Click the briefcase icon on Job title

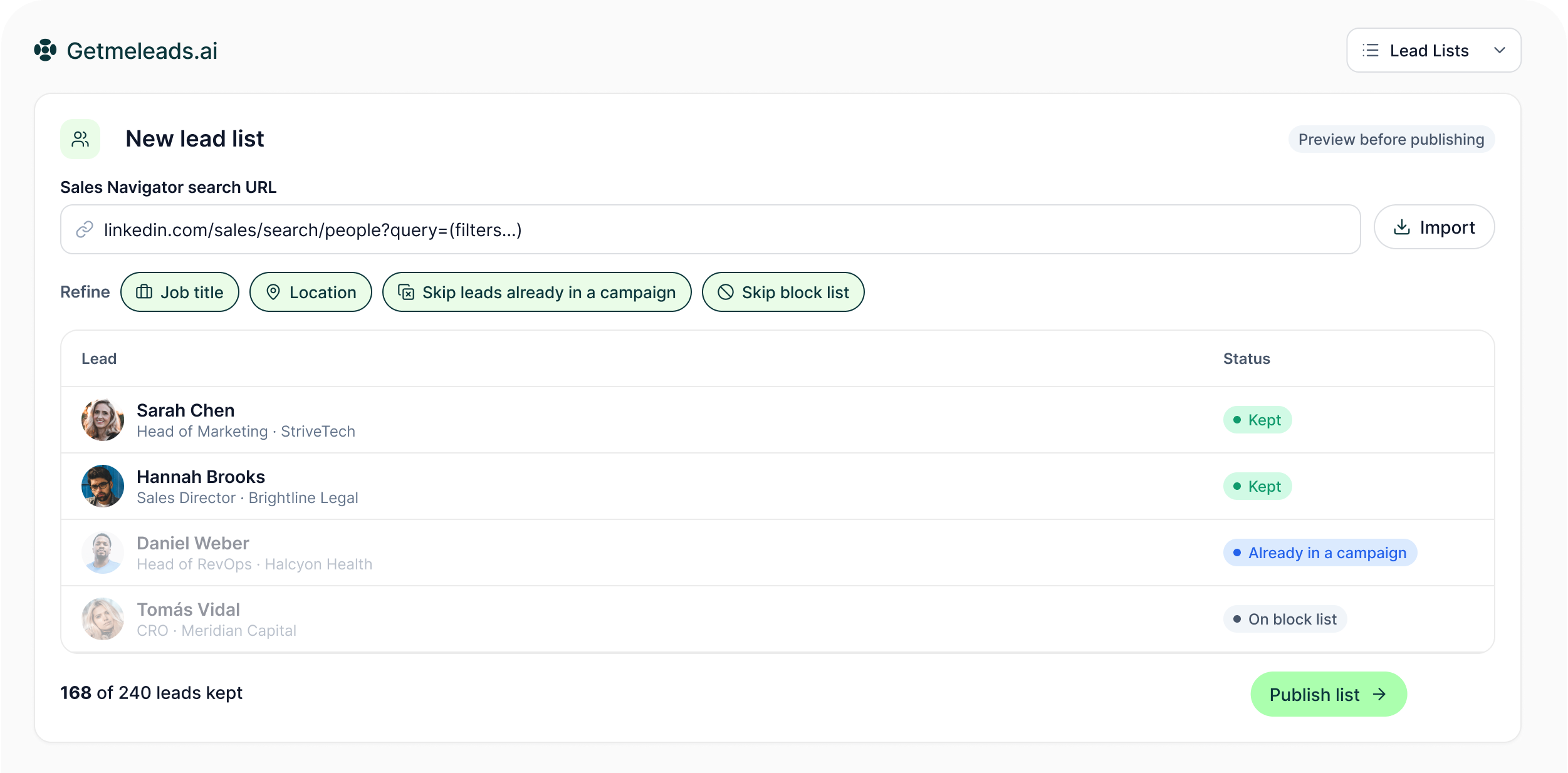click(x=144, y=292)
